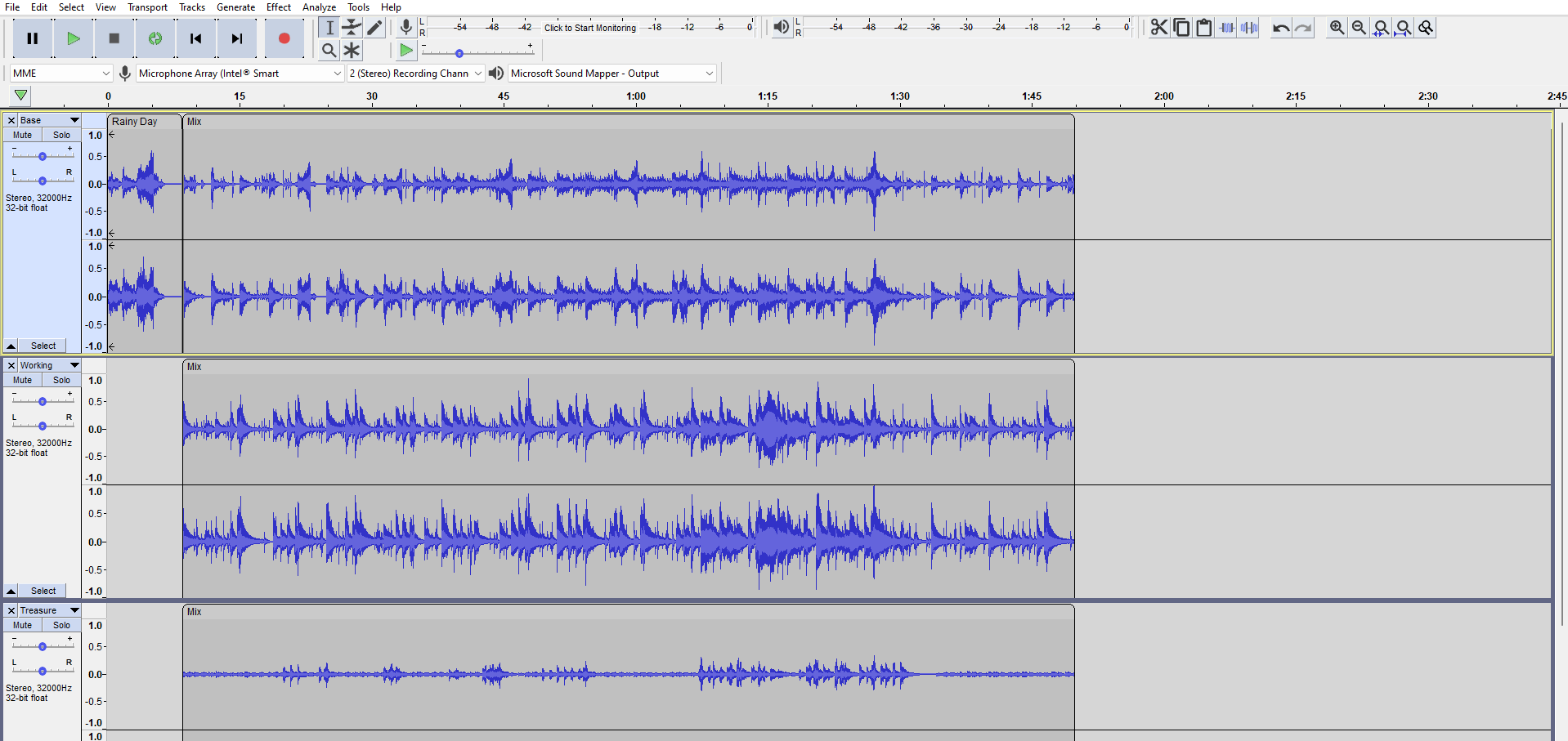Open the Treasure track name dropdown menu
The image size is (1568, 741).
(x=49, y=610)
